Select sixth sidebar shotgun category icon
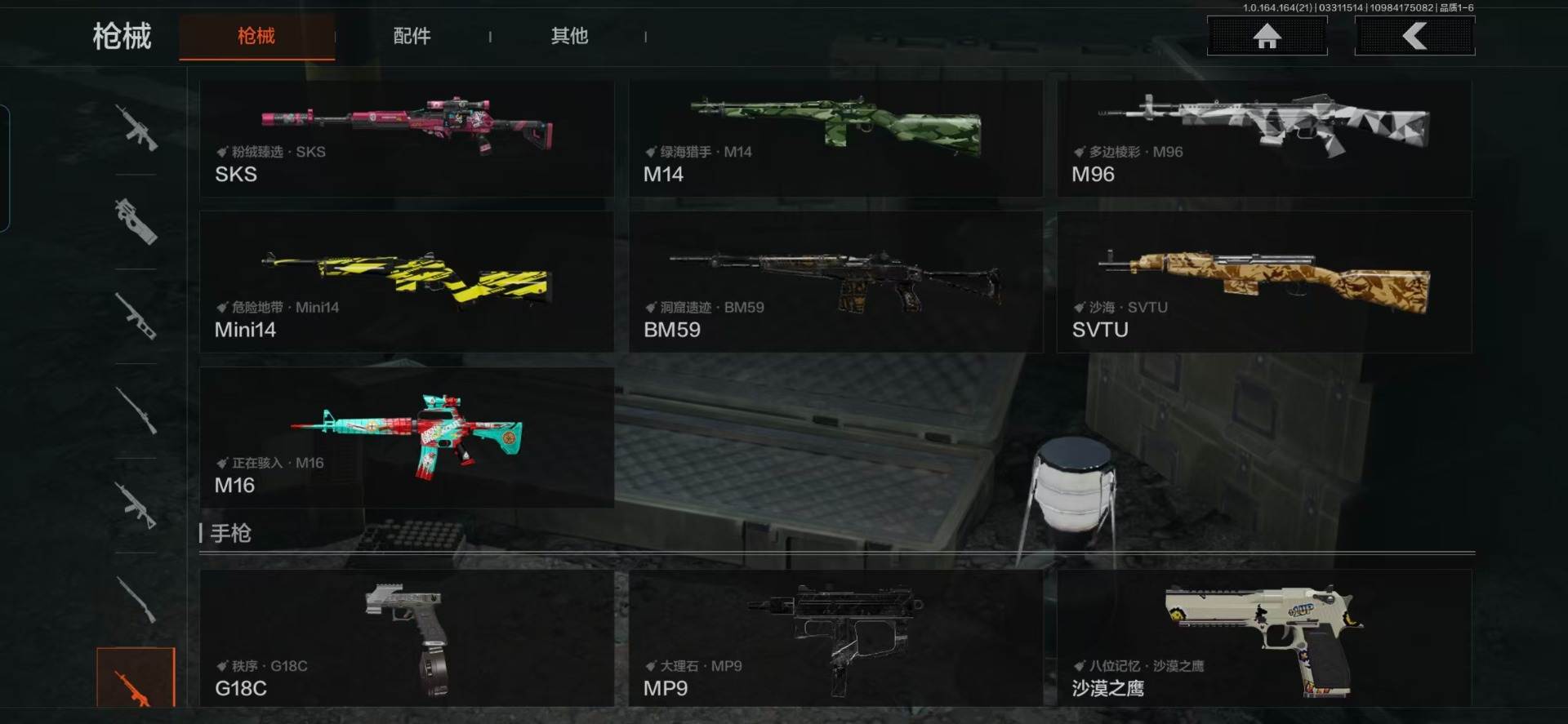 click(136, 599)
